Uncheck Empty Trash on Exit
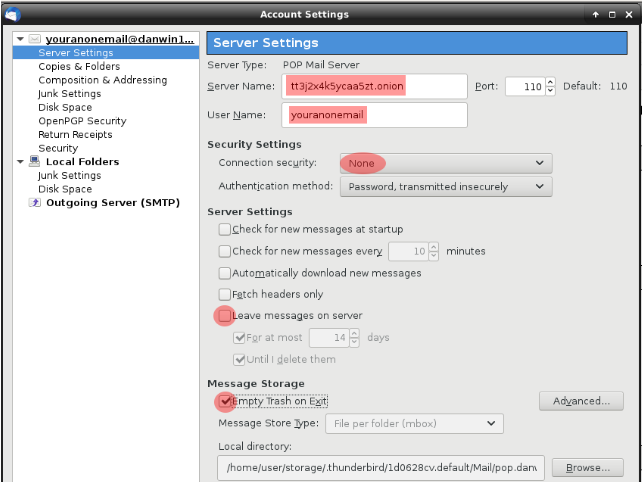The height and width of the screenshot is (482, 642). pos(225,401)
